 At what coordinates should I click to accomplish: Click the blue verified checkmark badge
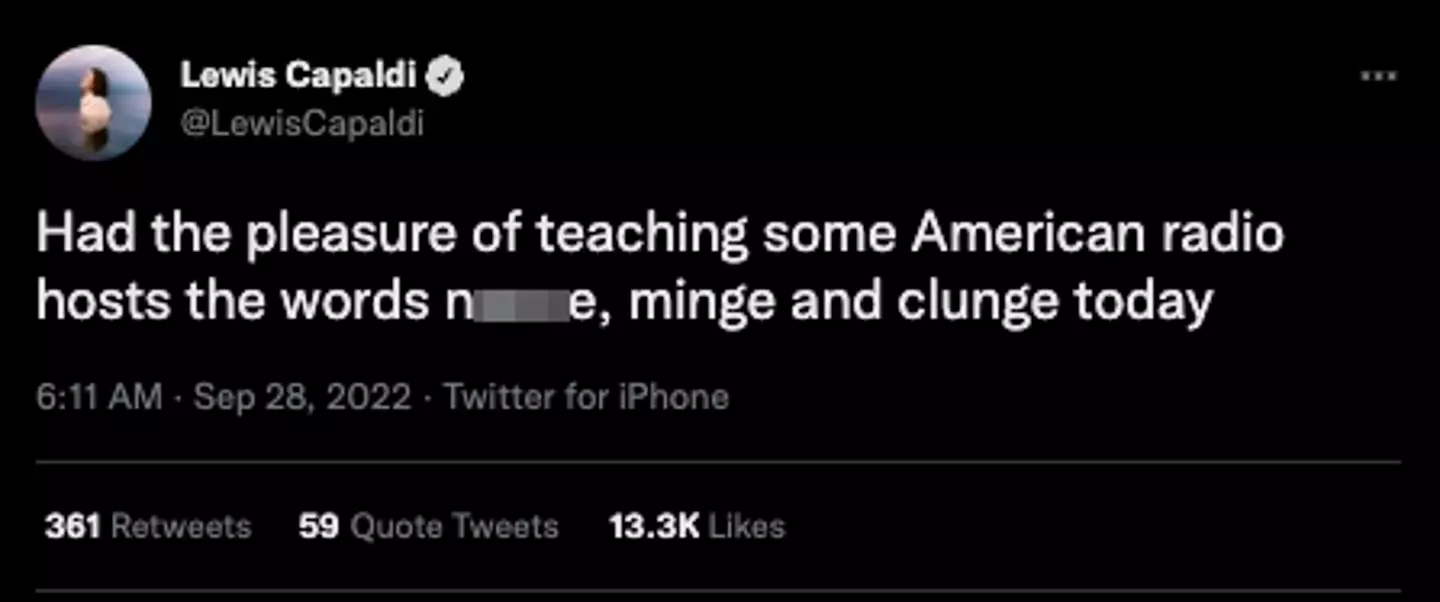(446, 76)
